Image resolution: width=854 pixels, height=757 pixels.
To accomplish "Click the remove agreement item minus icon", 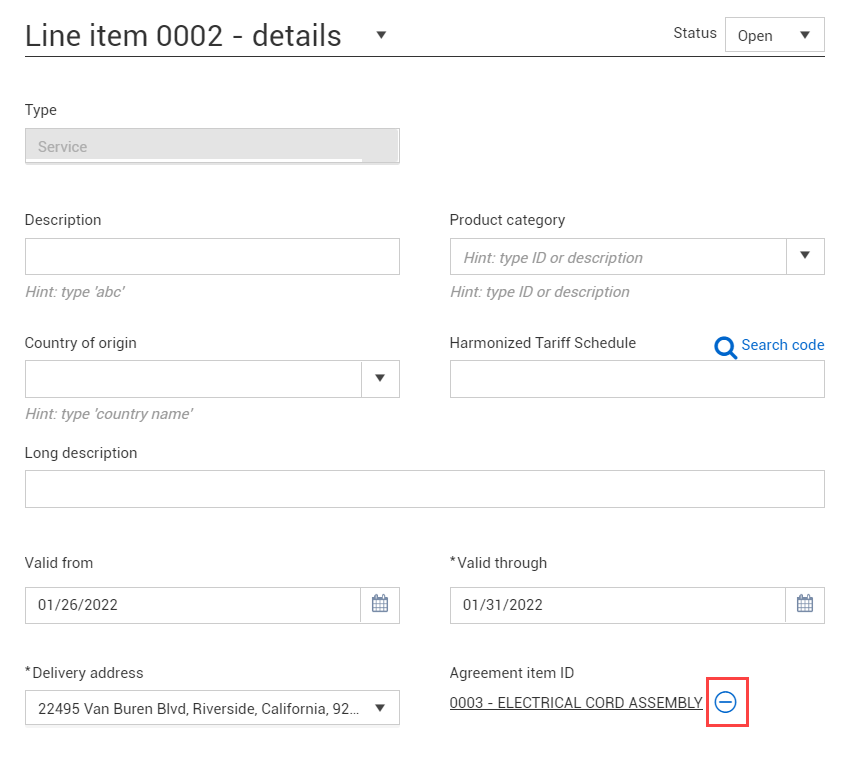I will (725, 702).
